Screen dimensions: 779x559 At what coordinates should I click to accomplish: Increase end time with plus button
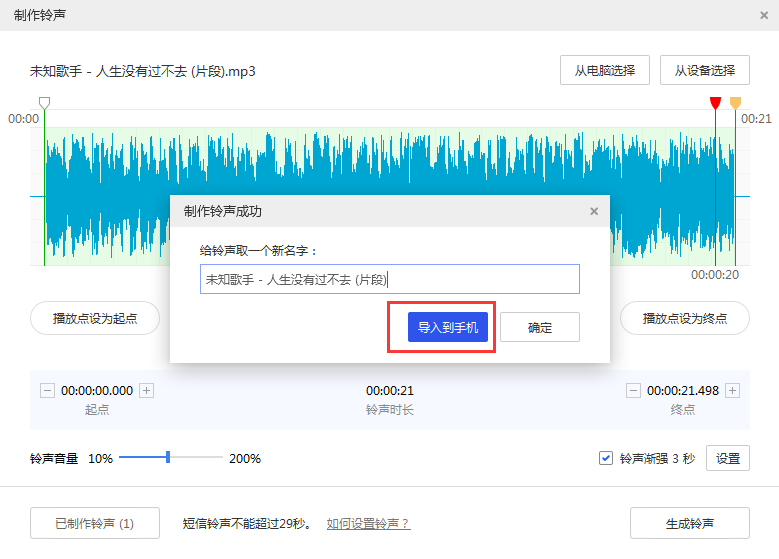(x=732, y=391)
